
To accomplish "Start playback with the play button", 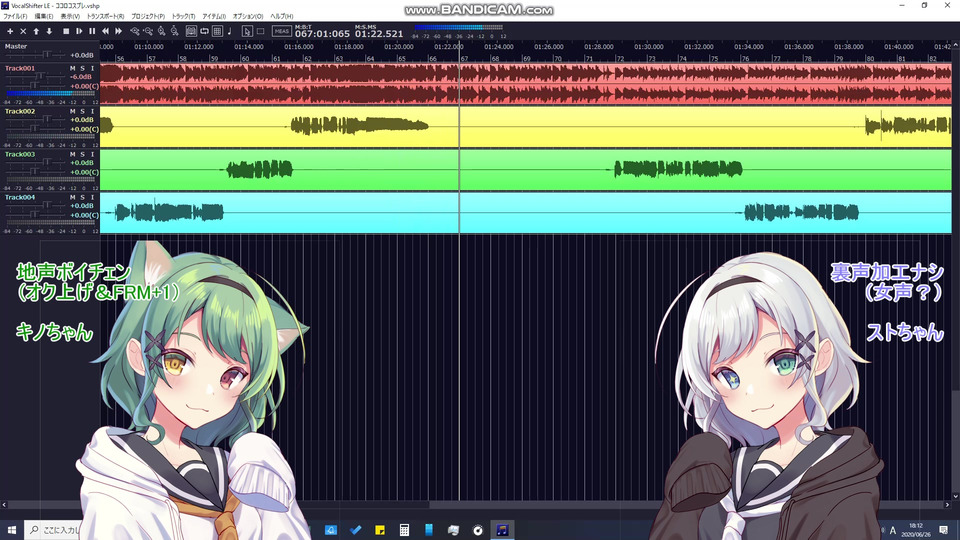I will 79,31.
